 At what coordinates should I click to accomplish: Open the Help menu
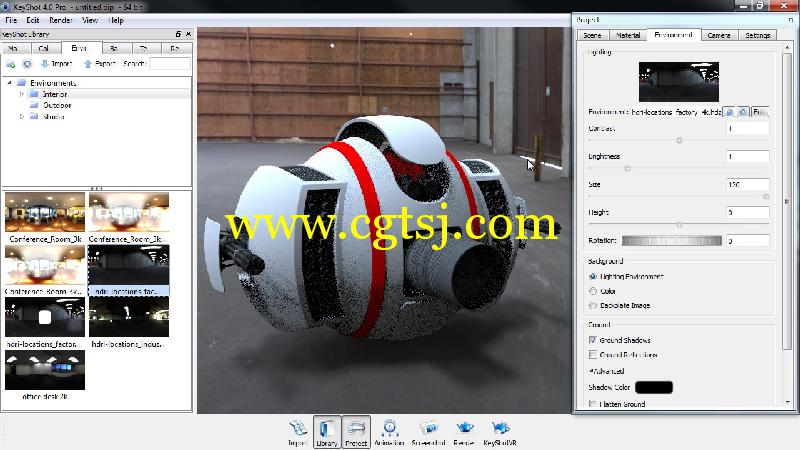pyautogui.click(x=116, y=20)
